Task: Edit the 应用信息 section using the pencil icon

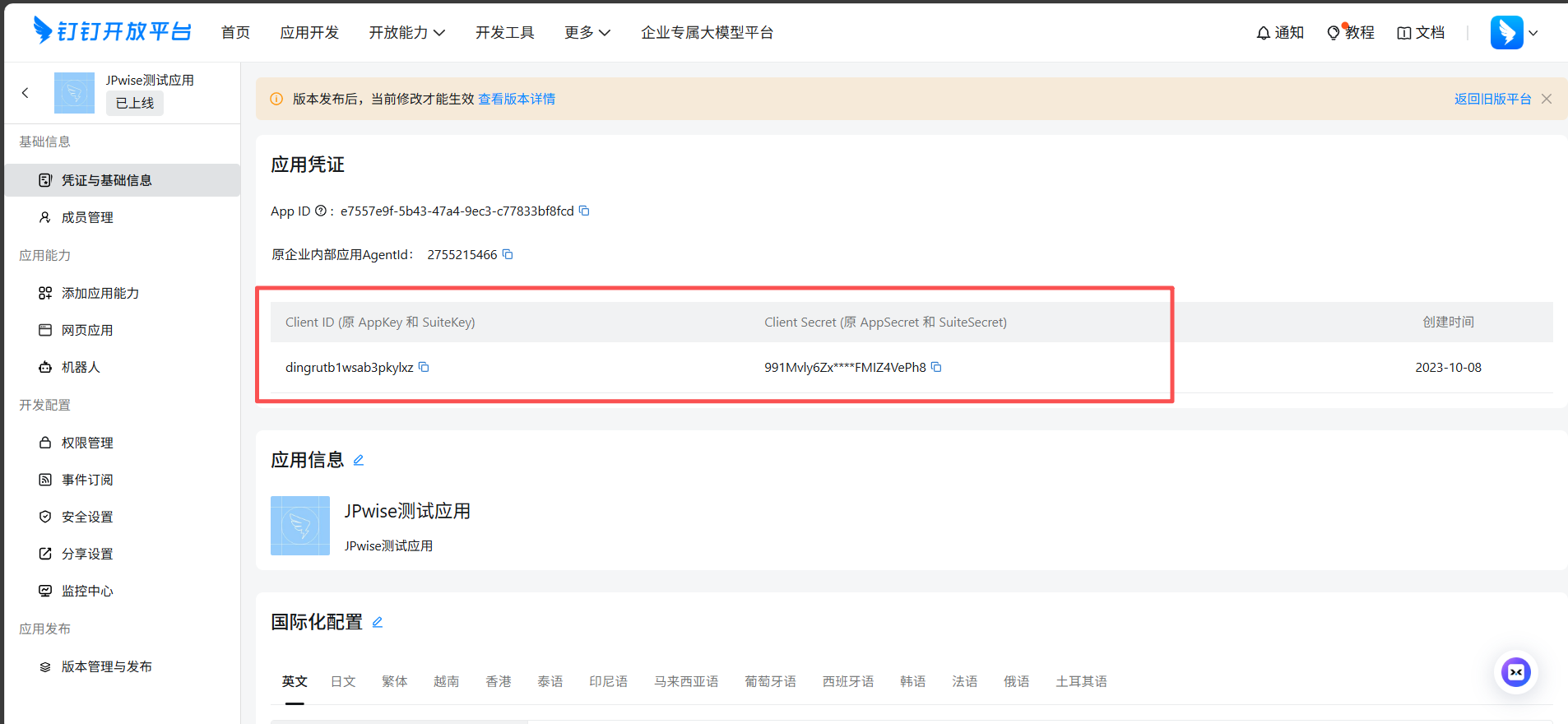Action: point(359,460)
